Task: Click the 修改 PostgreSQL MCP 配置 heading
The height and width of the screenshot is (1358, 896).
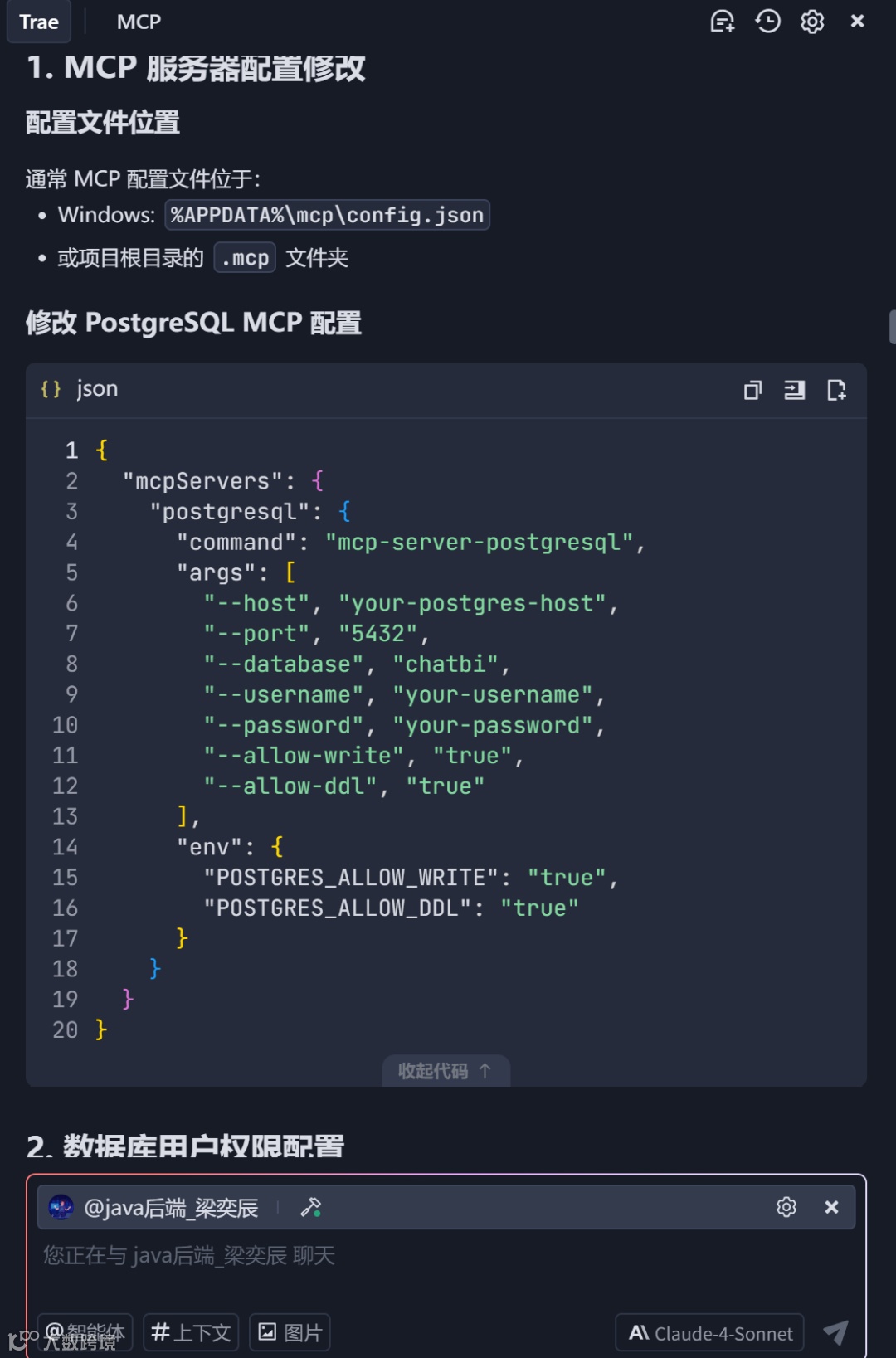Action: click(194, 323)
